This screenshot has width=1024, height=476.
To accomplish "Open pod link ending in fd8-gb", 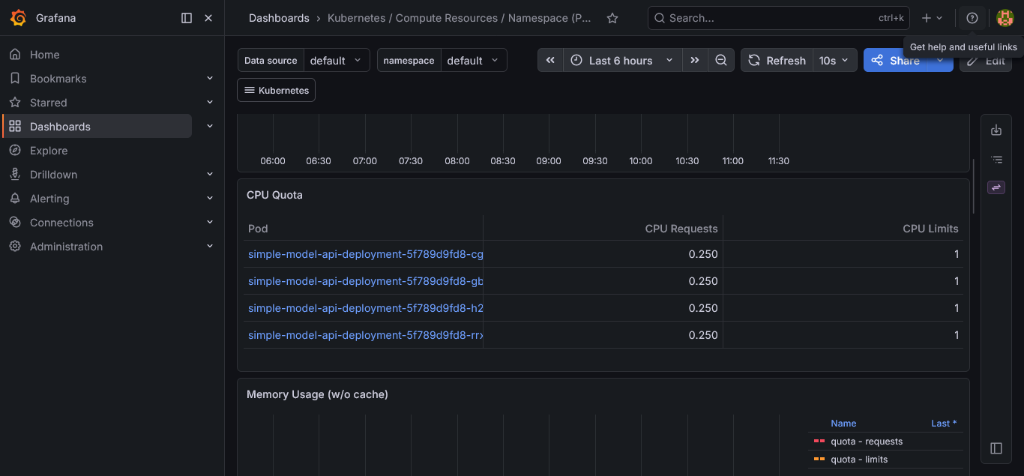I will (366, 281).
